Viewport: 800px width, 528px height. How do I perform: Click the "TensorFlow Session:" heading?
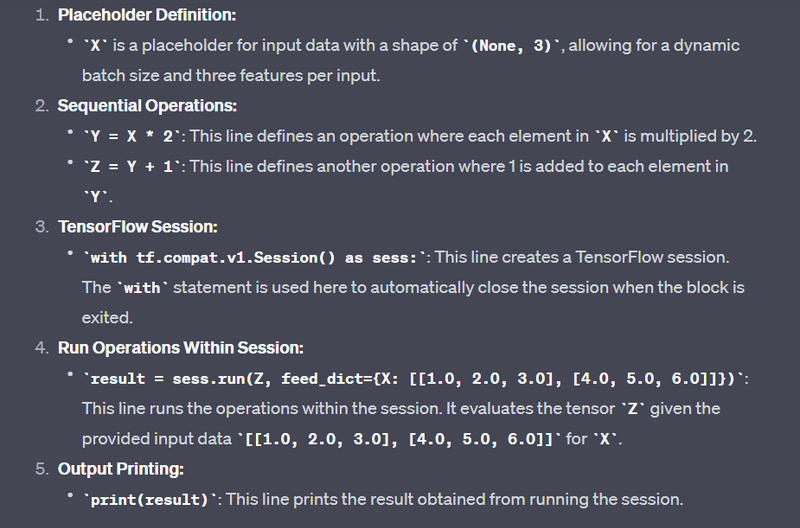point(138,226)
